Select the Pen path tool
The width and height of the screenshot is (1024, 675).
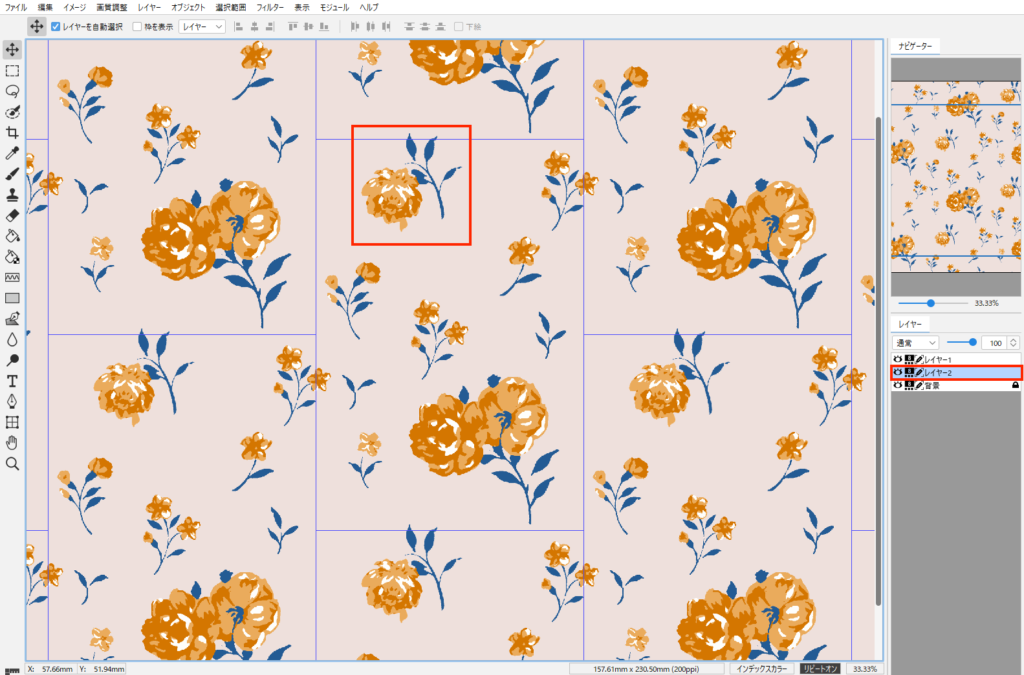point(12,401)
